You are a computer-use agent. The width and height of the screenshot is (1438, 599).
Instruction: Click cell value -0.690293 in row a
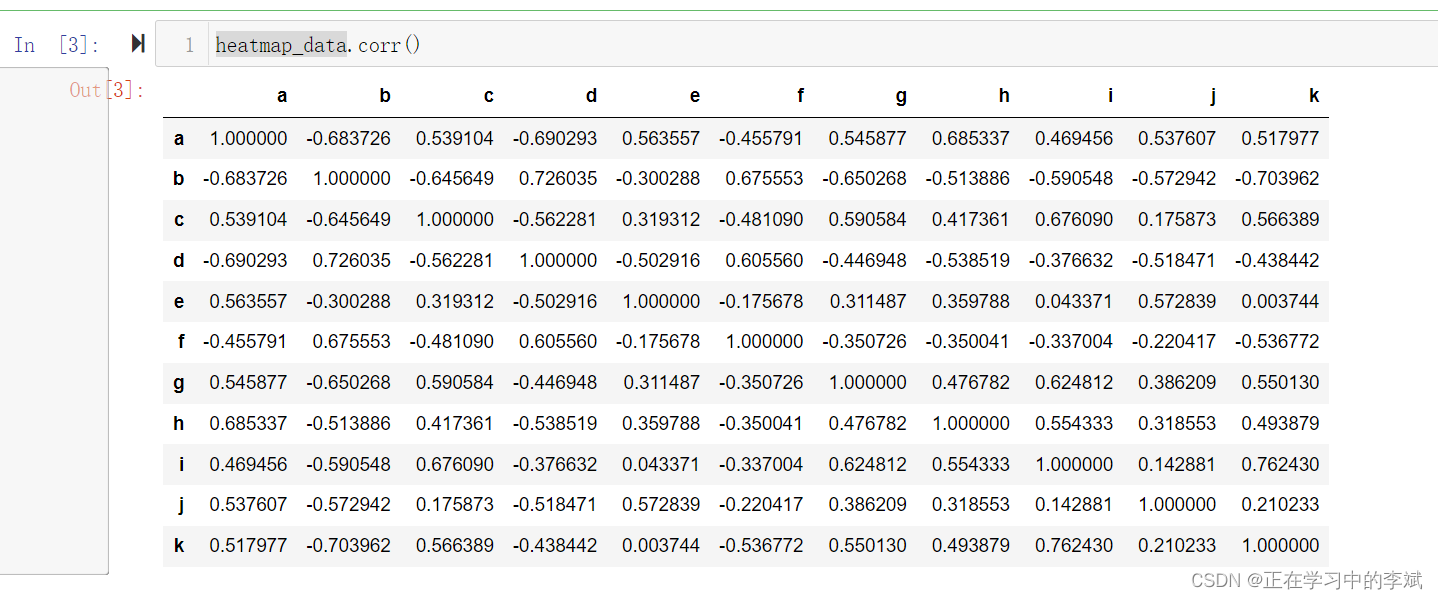555,138
